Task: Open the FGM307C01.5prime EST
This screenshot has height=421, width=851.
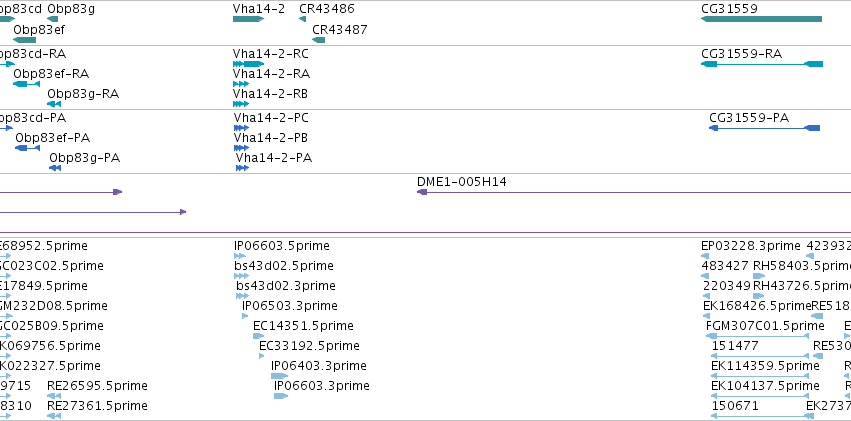Action: (758, 336)
